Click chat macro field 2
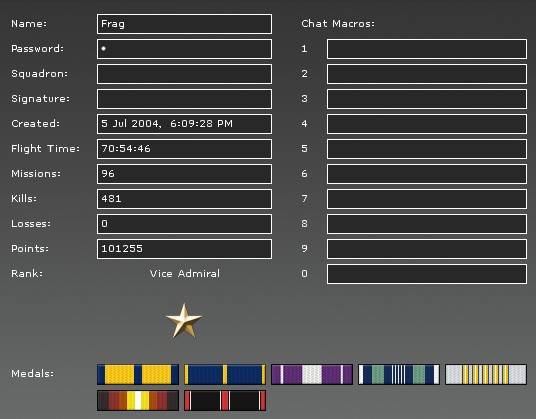 [427, 74]
